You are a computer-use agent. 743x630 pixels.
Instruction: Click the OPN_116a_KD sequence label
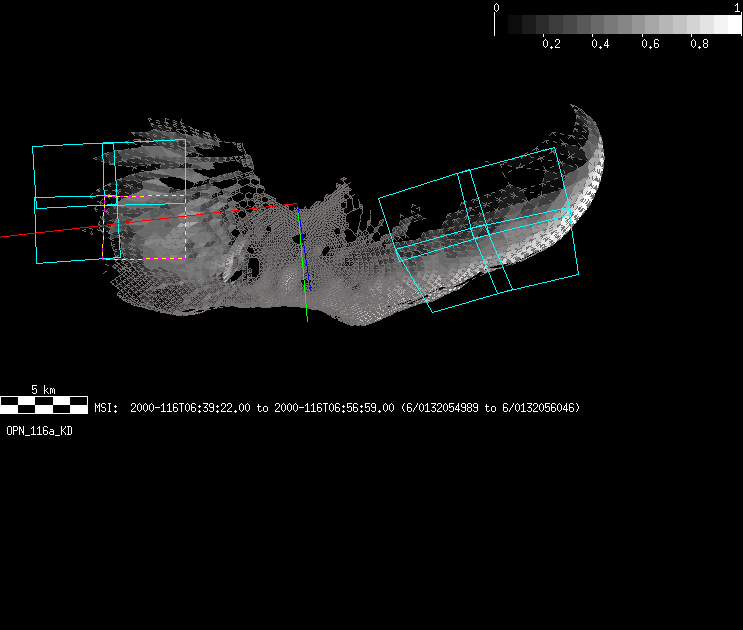39,431
